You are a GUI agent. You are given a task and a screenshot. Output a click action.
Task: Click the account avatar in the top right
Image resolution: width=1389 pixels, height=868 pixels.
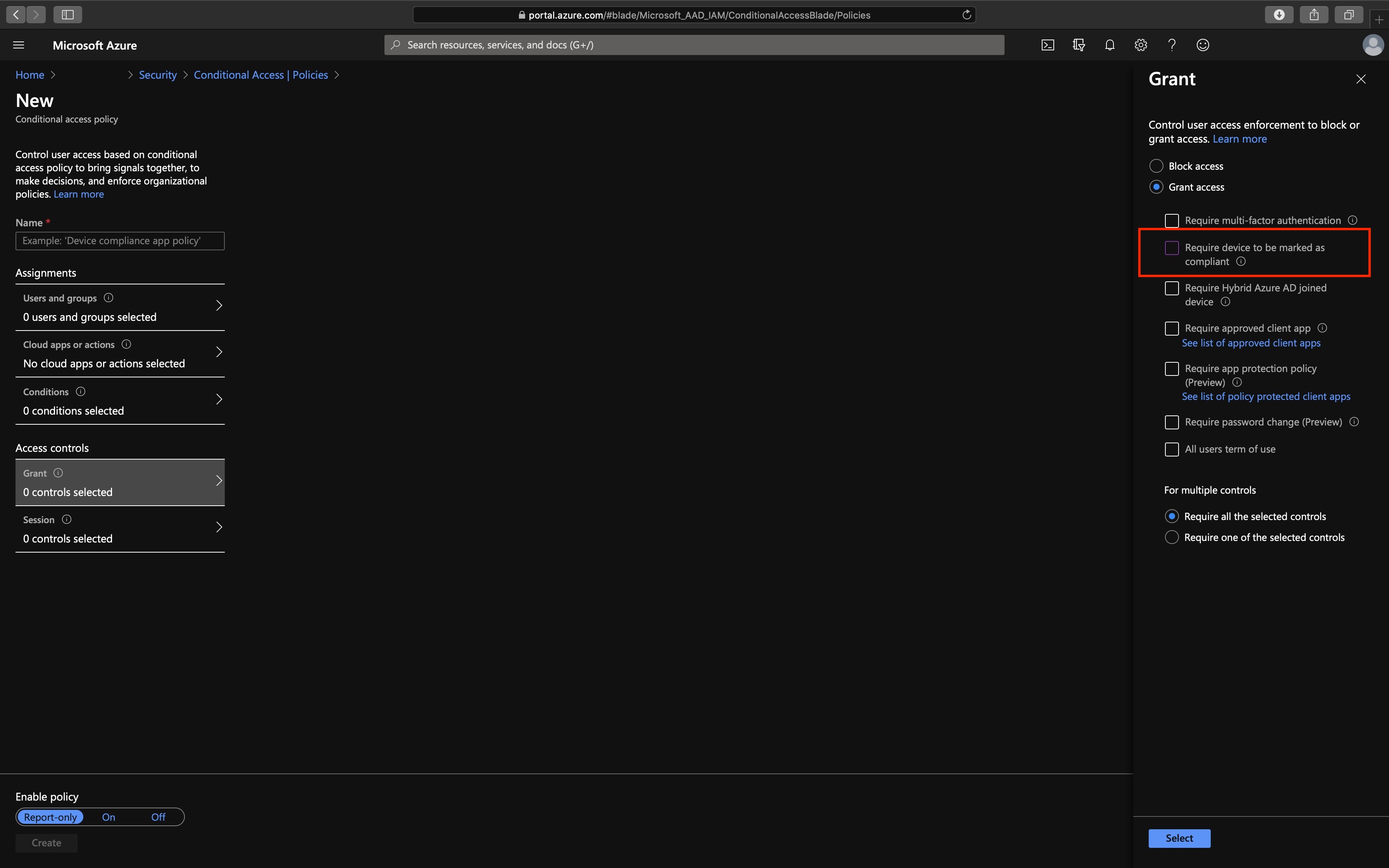(x=1372, y=45)
